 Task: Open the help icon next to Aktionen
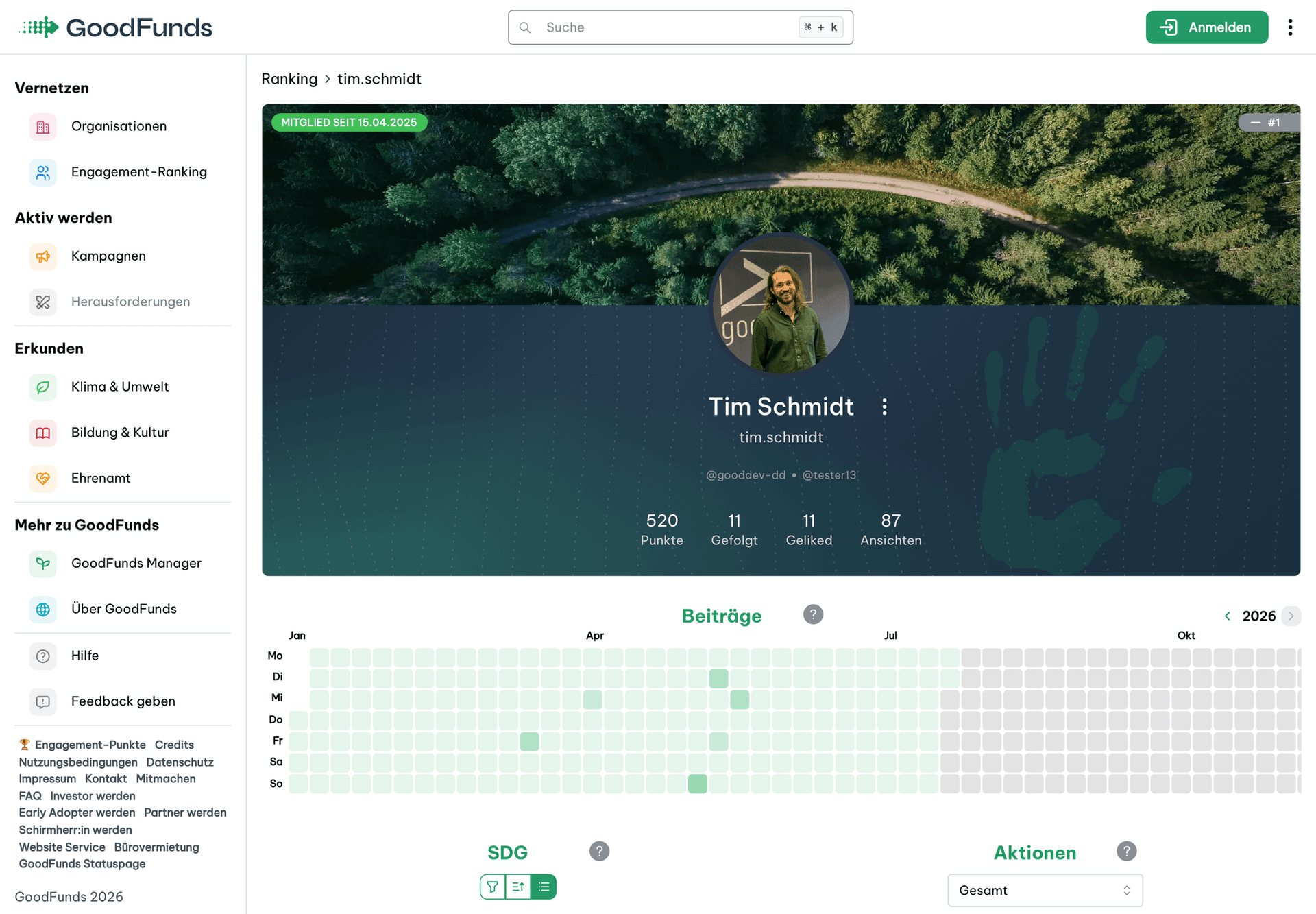1126,851
